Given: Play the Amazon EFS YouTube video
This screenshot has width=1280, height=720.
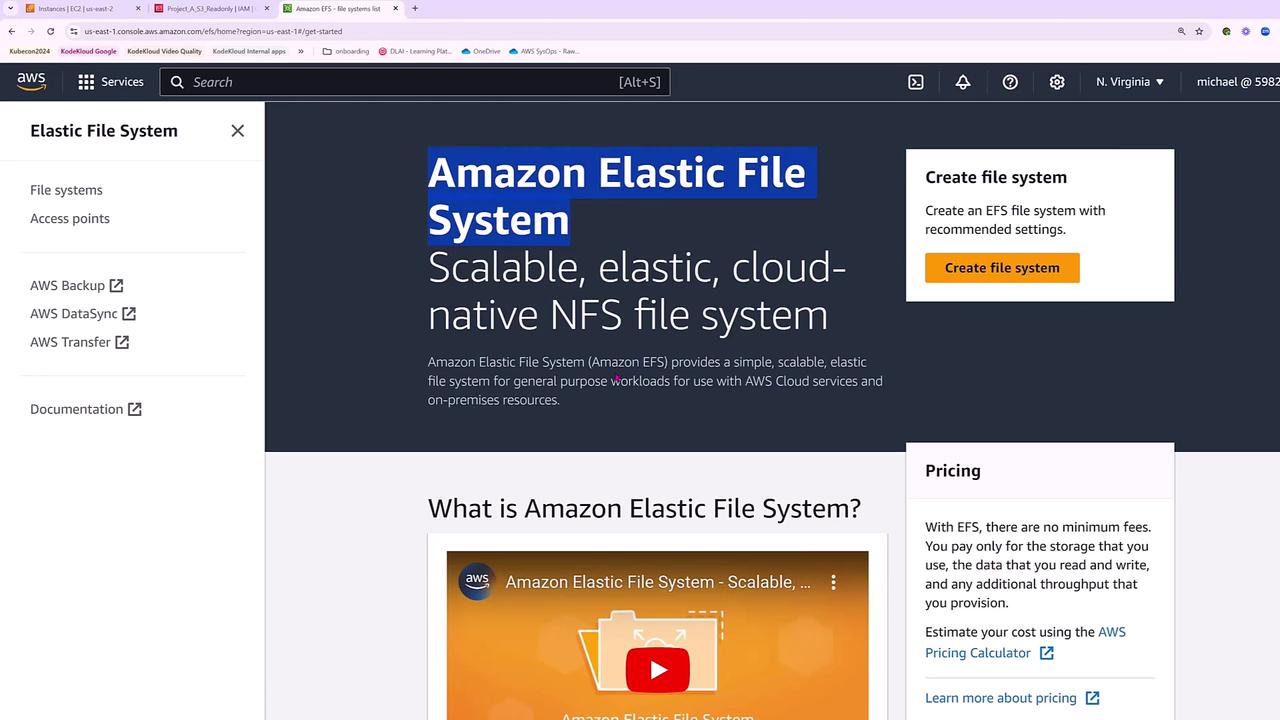Looking at the screenshot, I should pyautogui.click(x=657, y=670).
